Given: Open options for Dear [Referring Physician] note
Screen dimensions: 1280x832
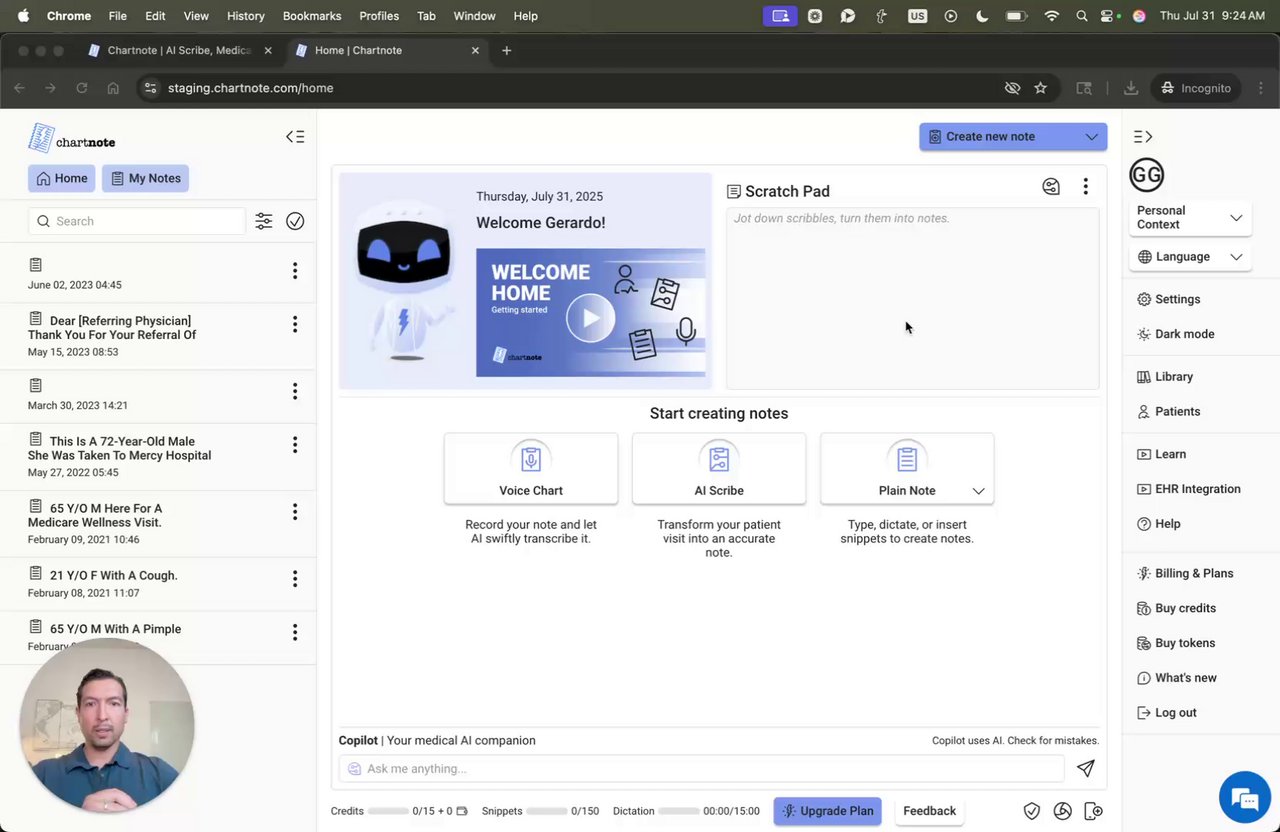Looking at the screenshot, I should (x=295, y=324).
